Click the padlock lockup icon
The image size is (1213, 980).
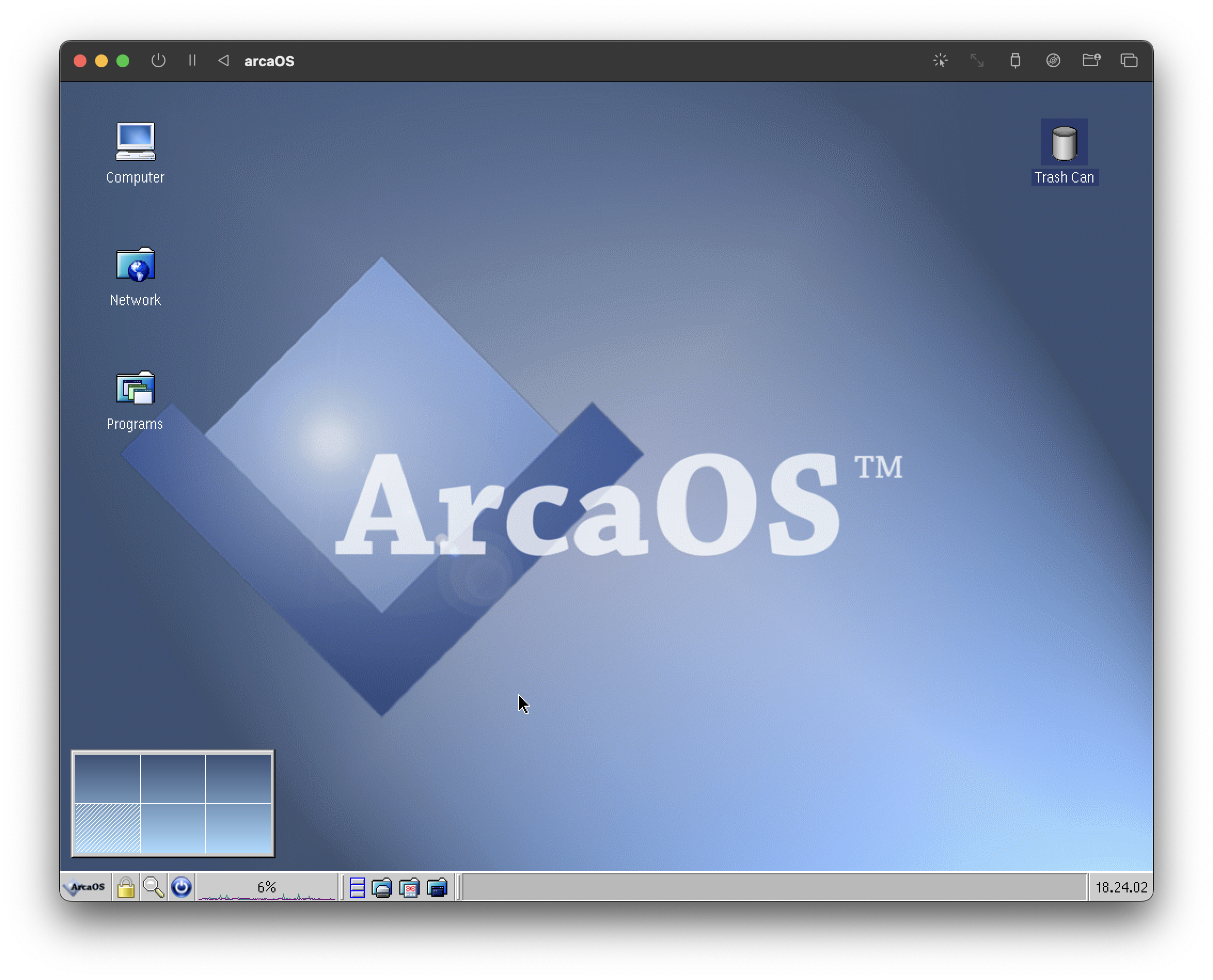pos(126,887)
